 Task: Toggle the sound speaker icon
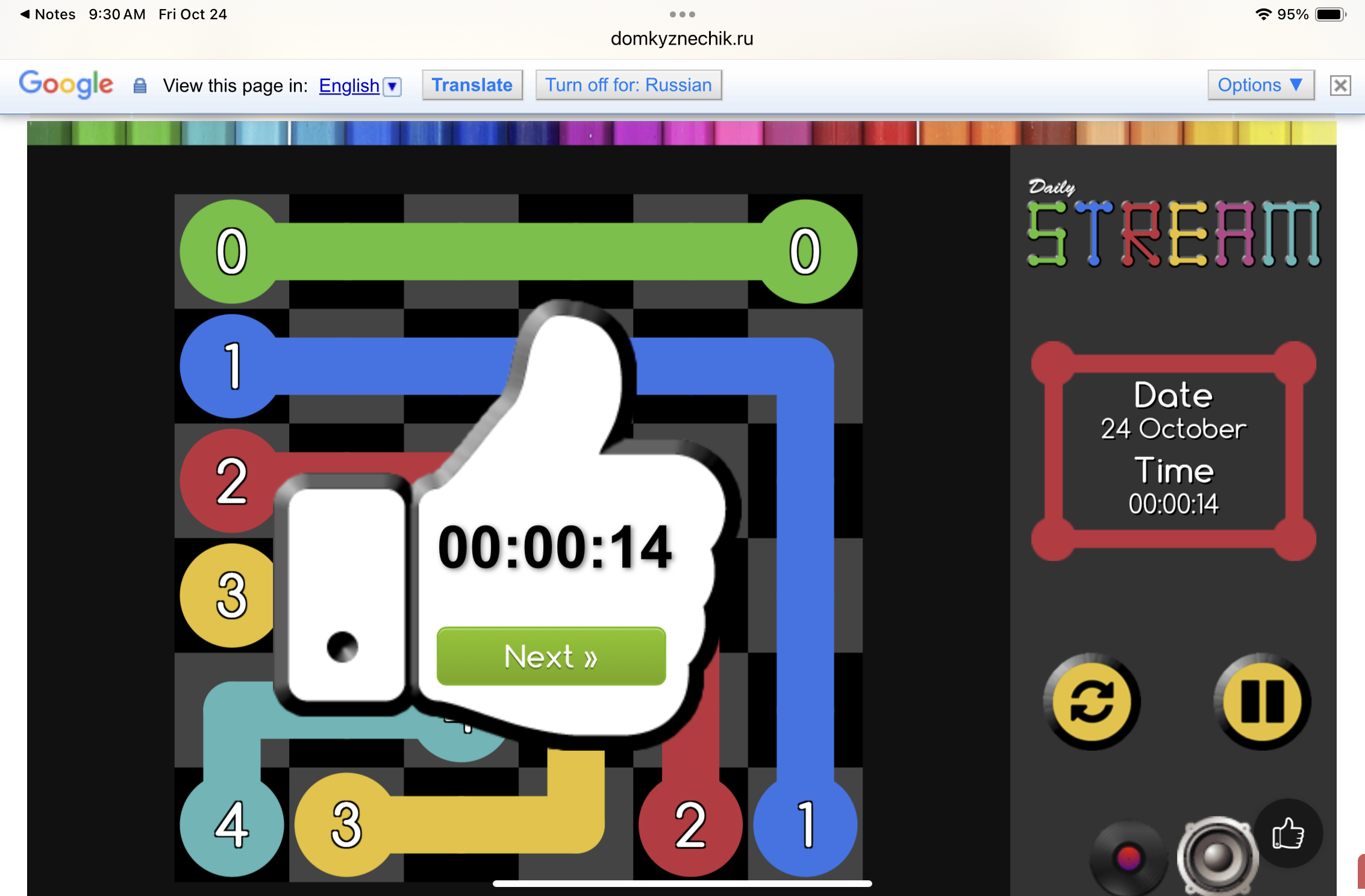tap(1217, 856)
